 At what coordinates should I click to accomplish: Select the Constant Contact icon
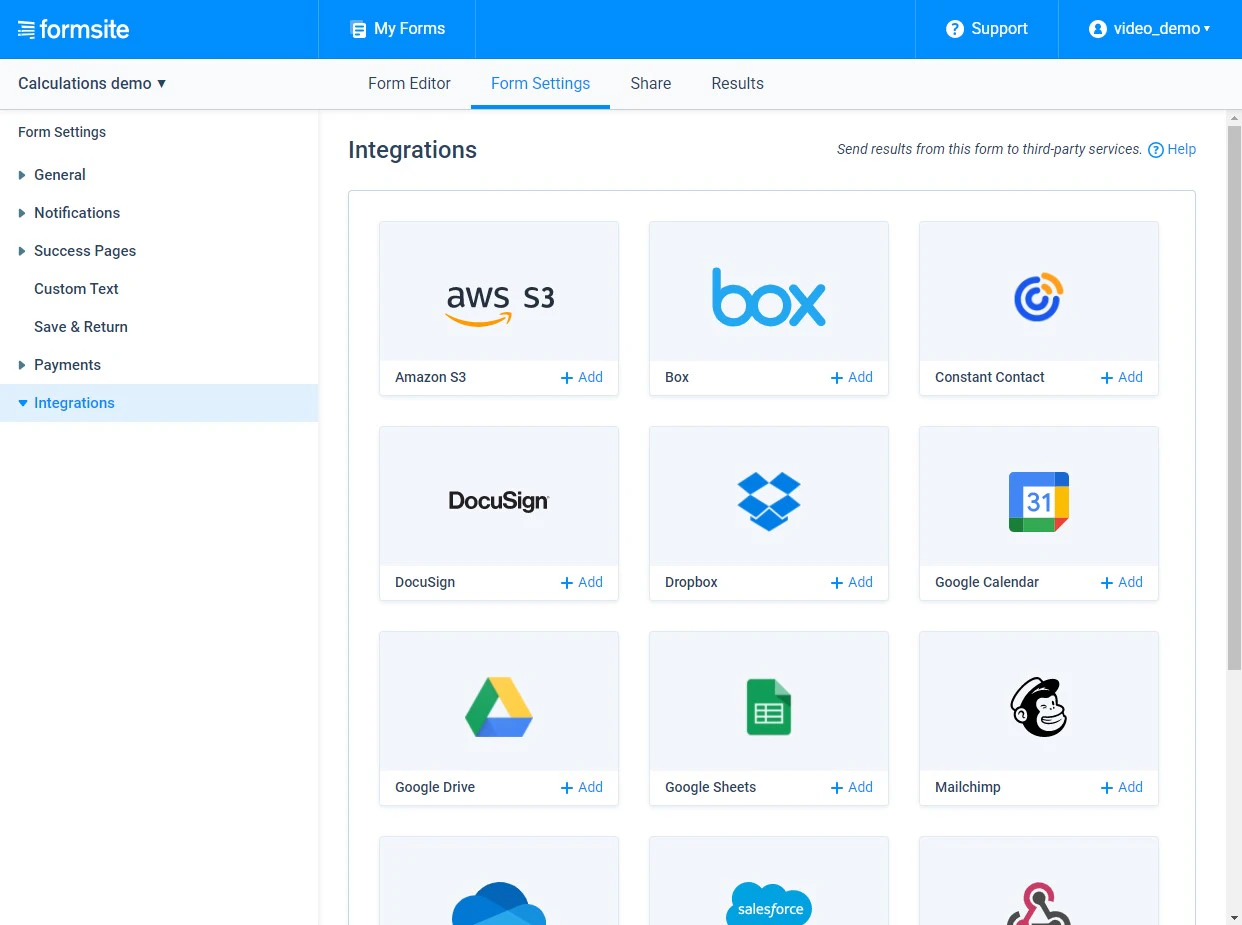point(1038,296)
